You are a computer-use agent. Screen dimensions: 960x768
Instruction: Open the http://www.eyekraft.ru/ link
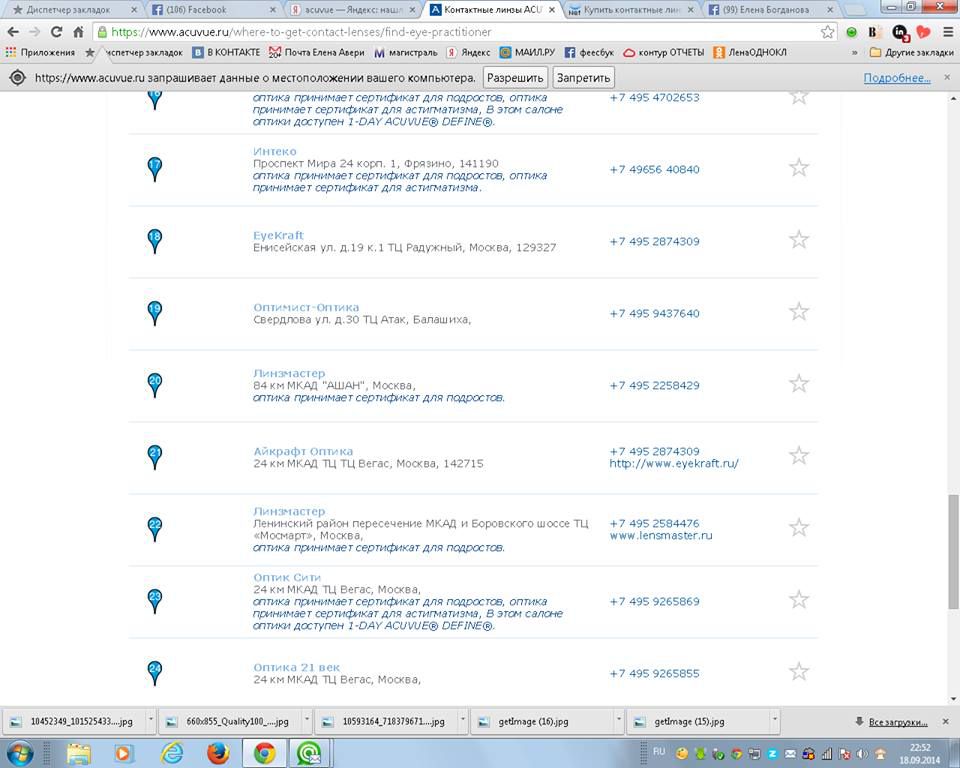pos(673,463)
